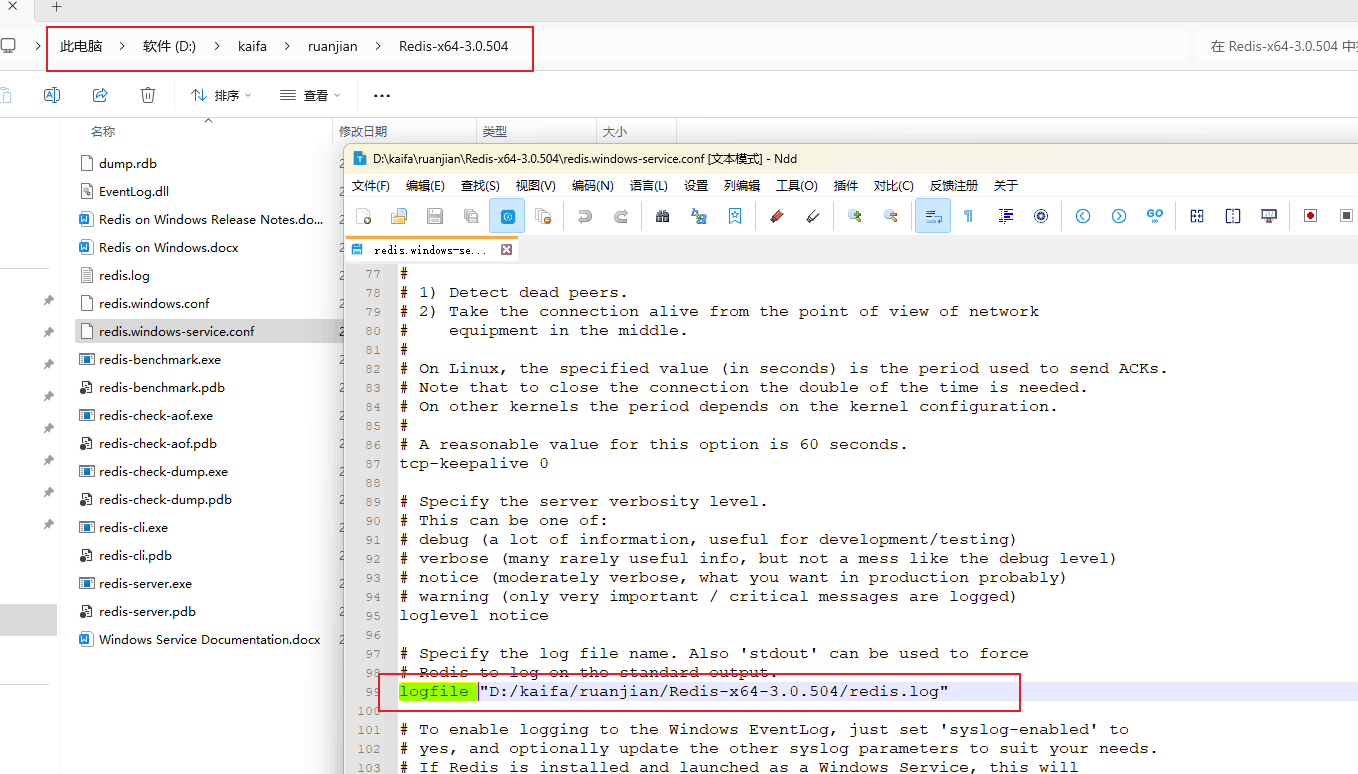
Task: Click the zoom in magnifier icon
Action: point(854,216)
